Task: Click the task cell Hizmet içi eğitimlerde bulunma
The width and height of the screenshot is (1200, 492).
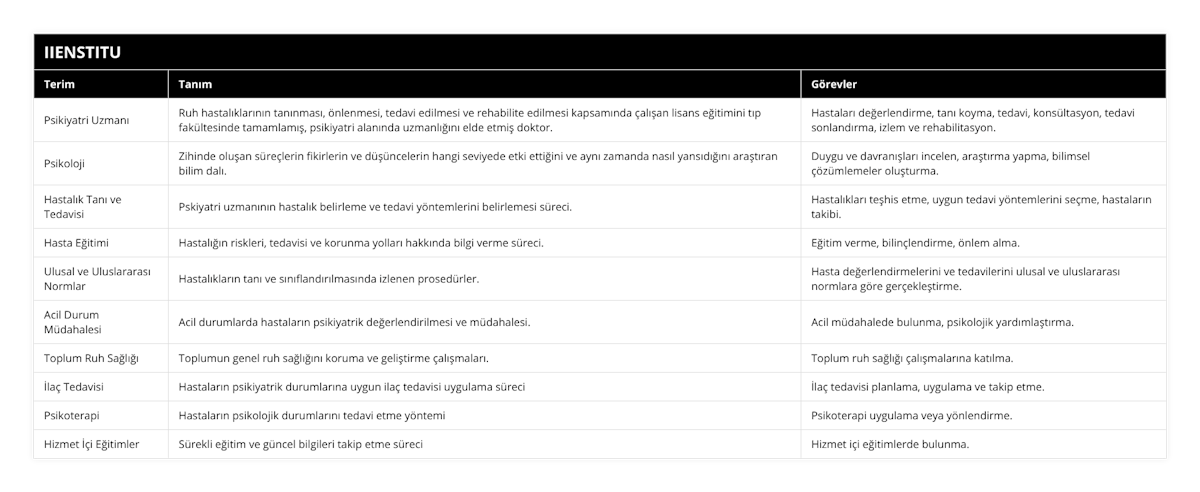Action: point(890,444)
